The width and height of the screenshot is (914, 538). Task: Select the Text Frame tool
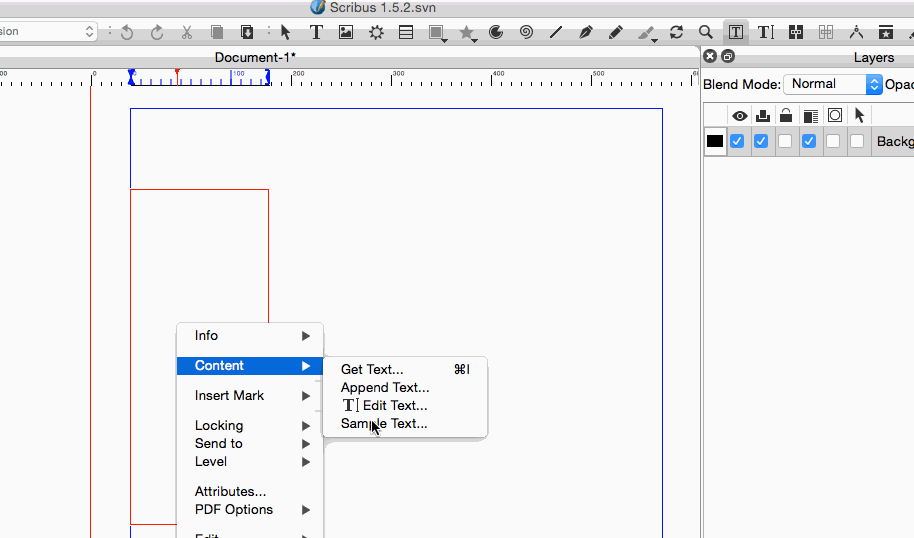click(316, 32)
